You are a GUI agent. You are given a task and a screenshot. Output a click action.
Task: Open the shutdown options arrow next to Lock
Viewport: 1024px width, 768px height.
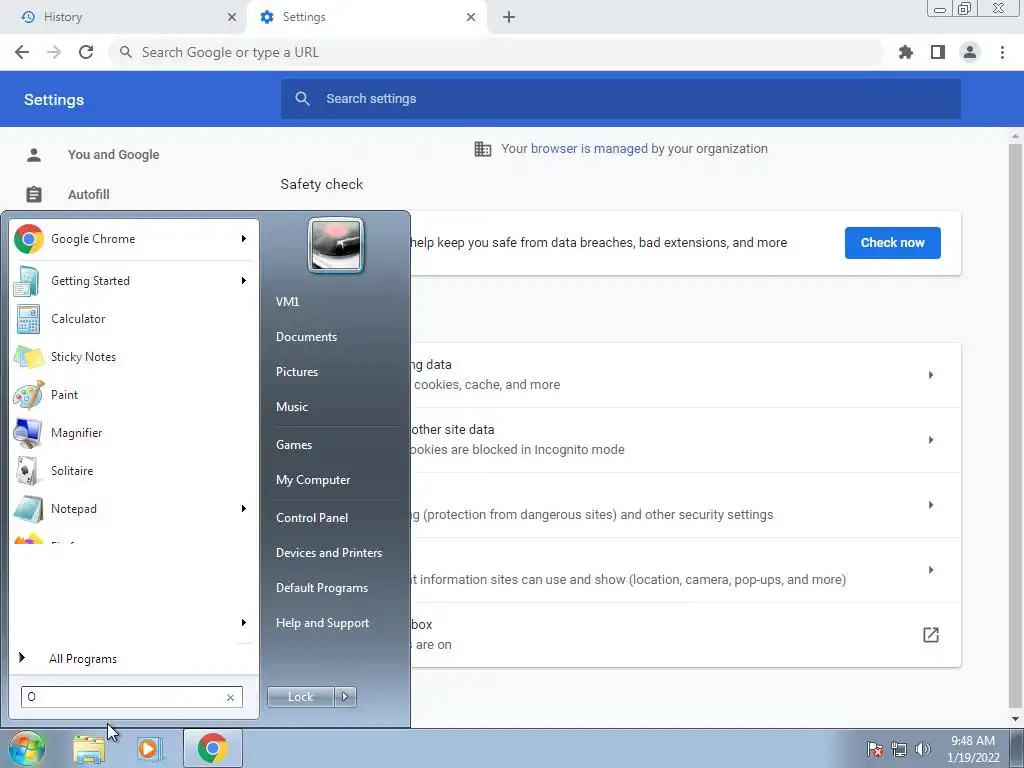click(x=345, y=697)
